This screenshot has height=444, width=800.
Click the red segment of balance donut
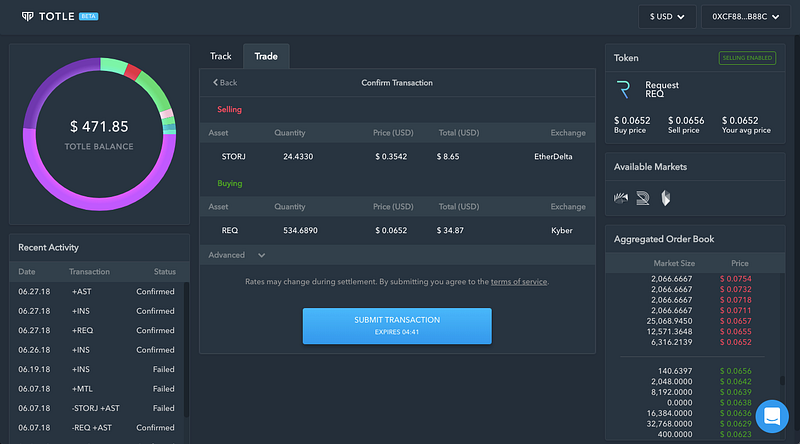pos(133,72)
